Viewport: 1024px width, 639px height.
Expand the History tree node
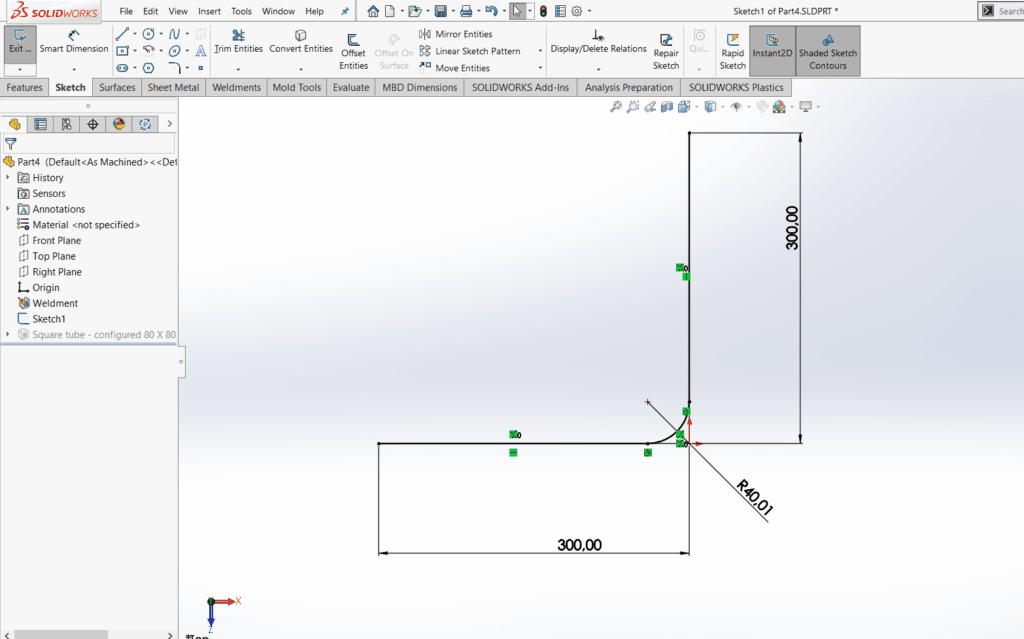pos(8,178)
